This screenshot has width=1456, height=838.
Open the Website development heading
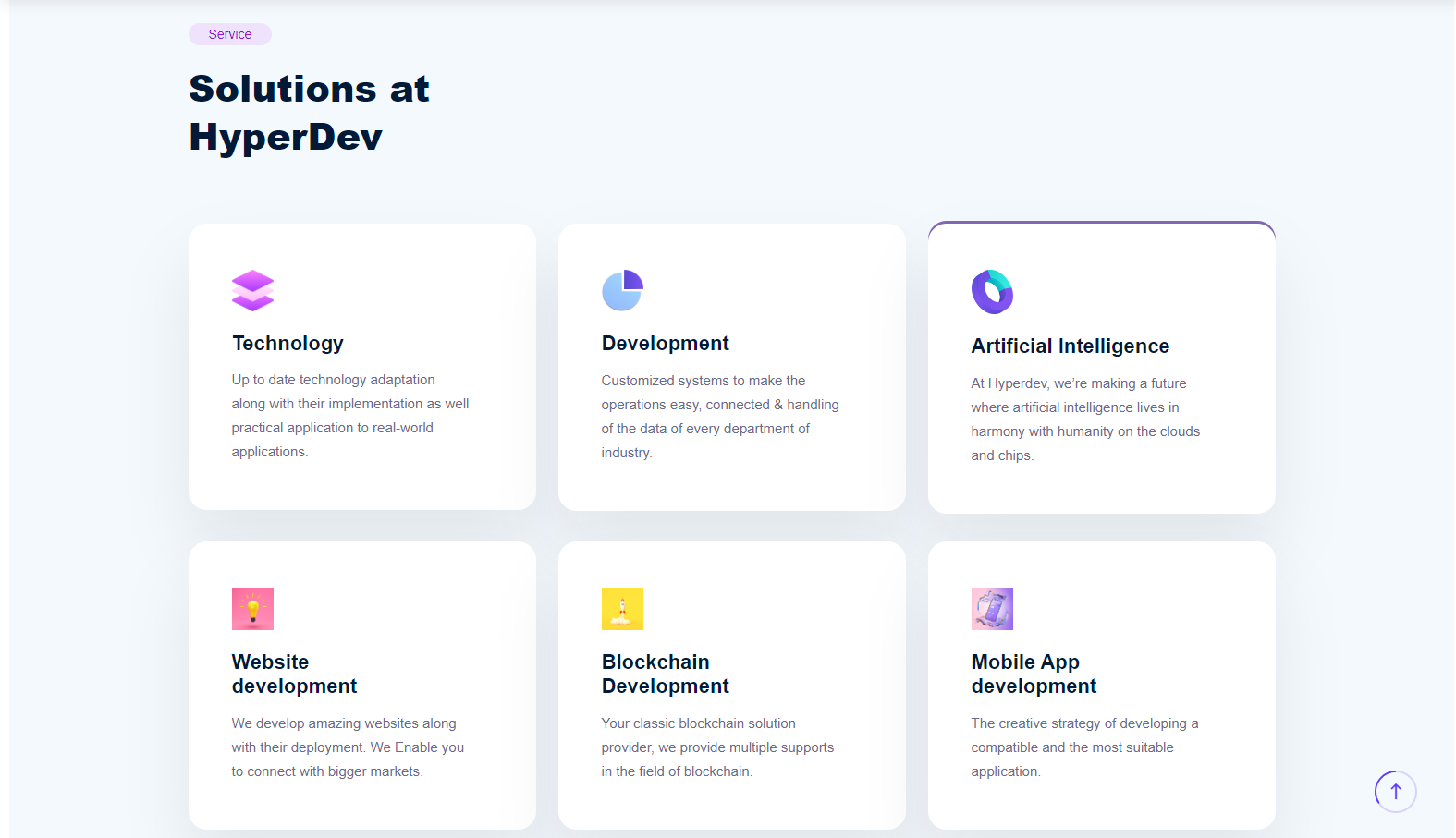[294, 674]
